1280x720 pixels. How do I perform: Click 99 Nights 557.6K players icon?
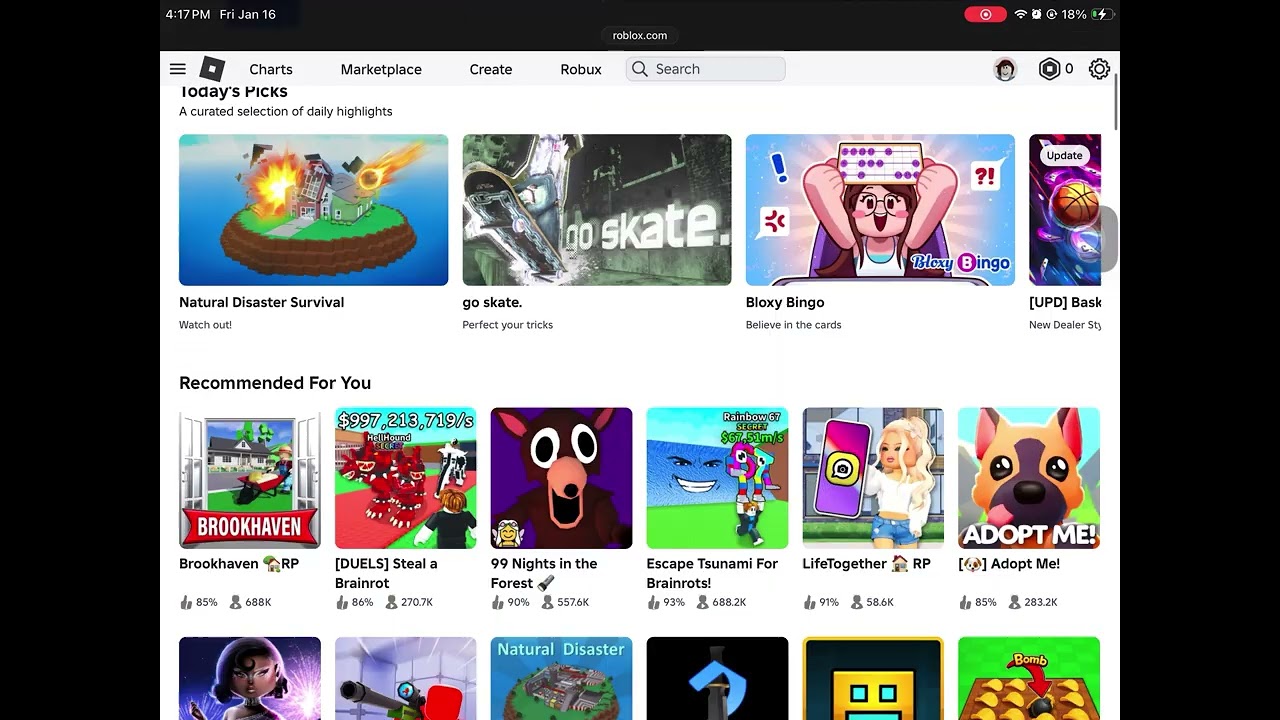[x=547, y=602]
